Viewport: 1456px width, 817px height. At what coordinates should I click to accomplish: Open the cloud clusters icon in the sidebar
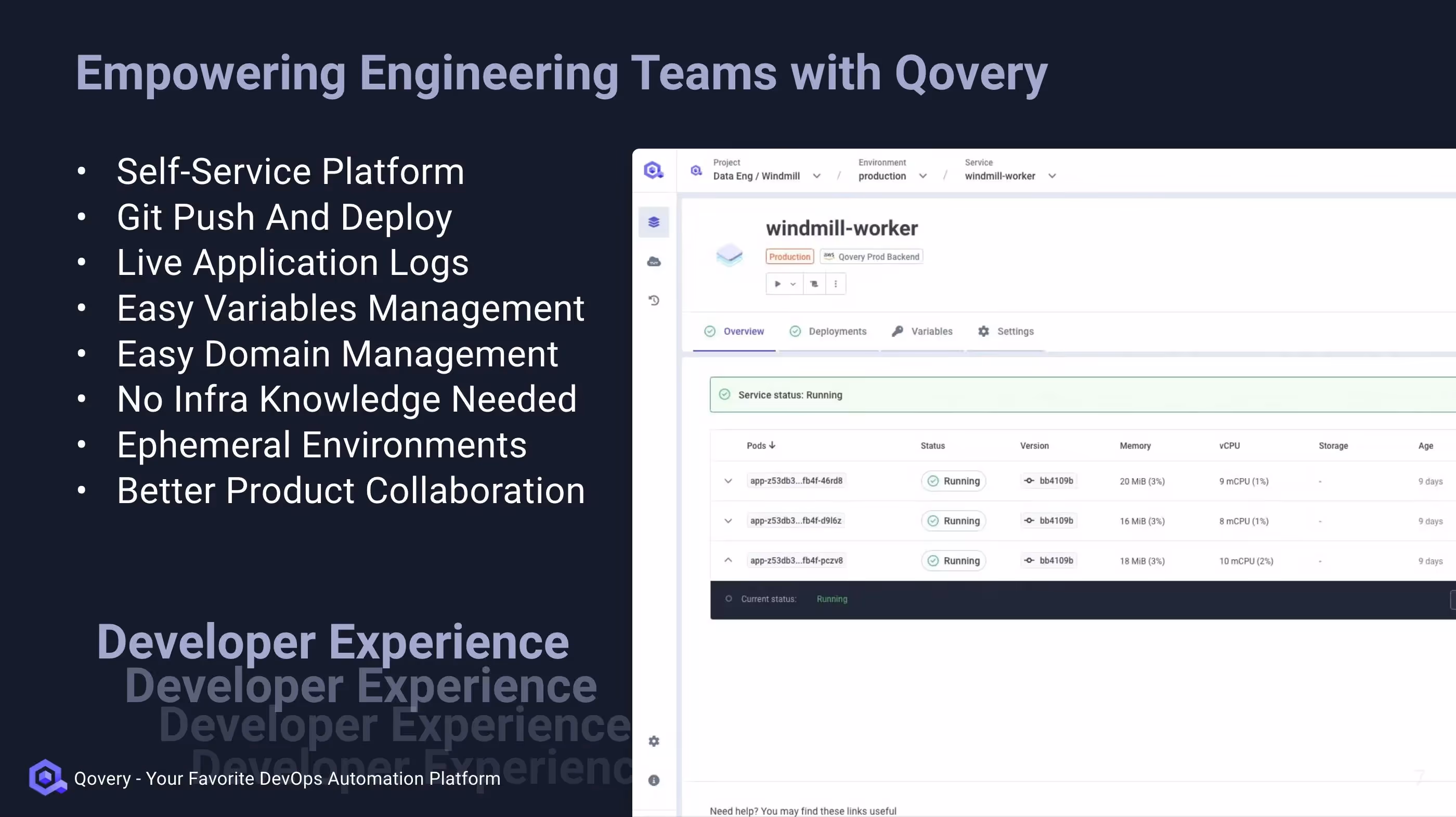654,261
